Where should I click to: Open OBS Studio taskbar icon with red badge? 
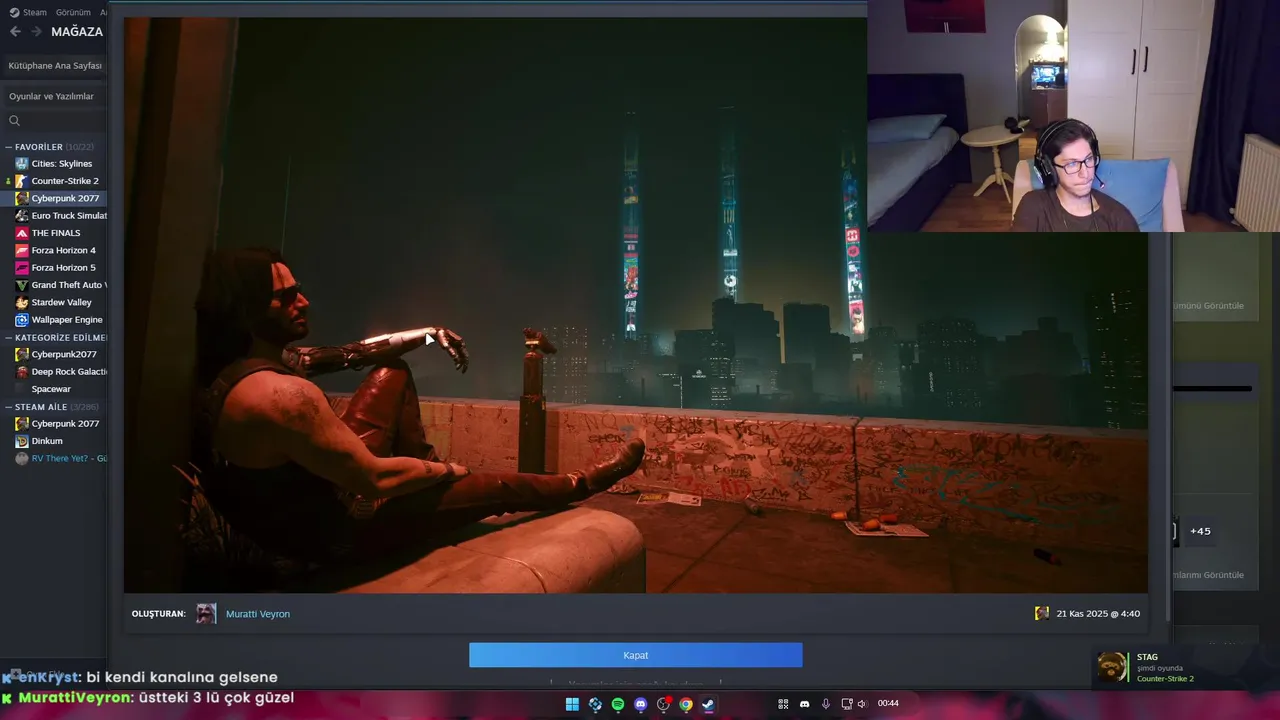point(663,704)
